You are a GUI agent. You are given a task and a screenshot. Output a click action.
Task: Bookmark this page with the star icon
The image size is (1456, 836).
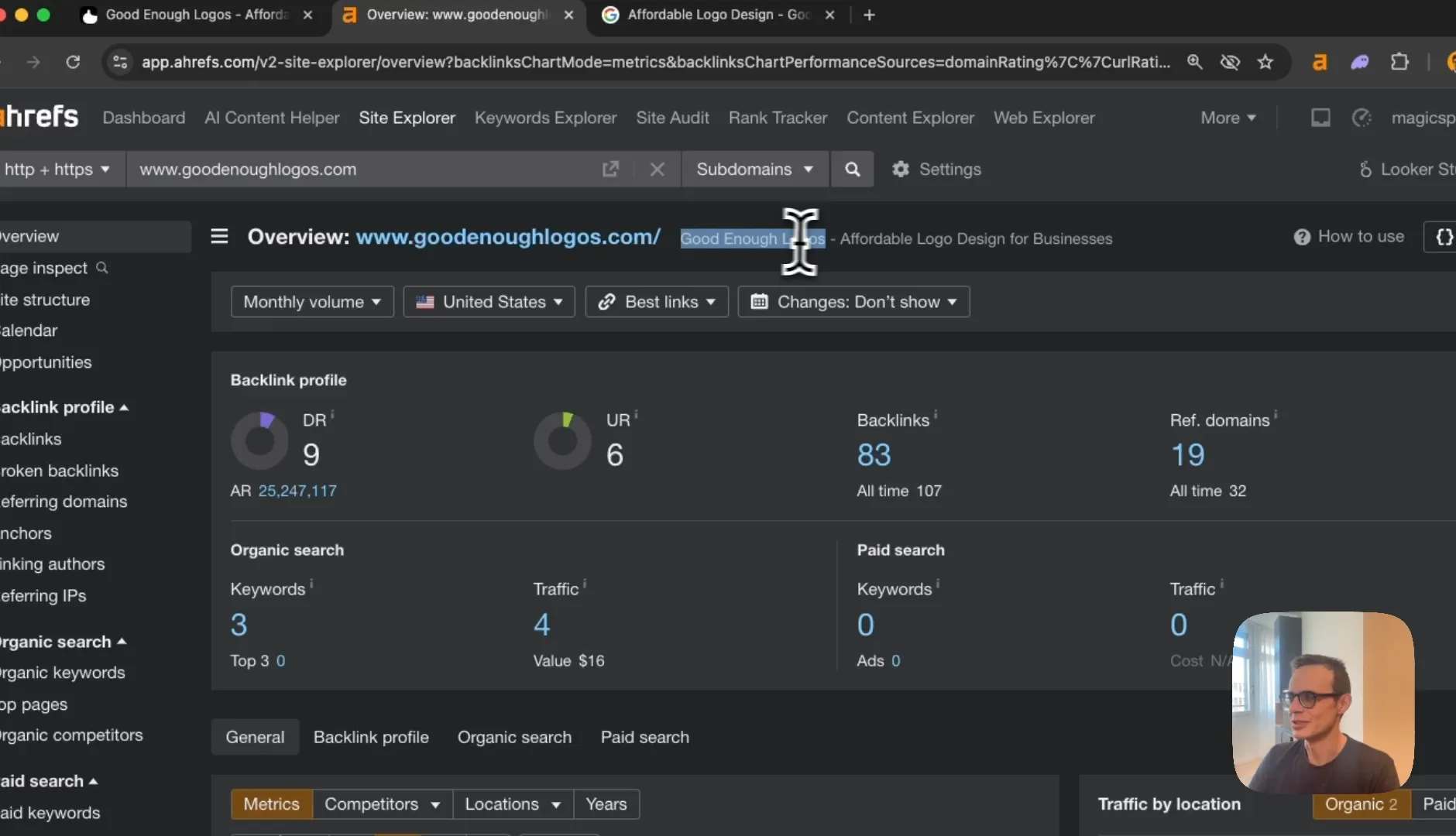[x=1265, y=62]
